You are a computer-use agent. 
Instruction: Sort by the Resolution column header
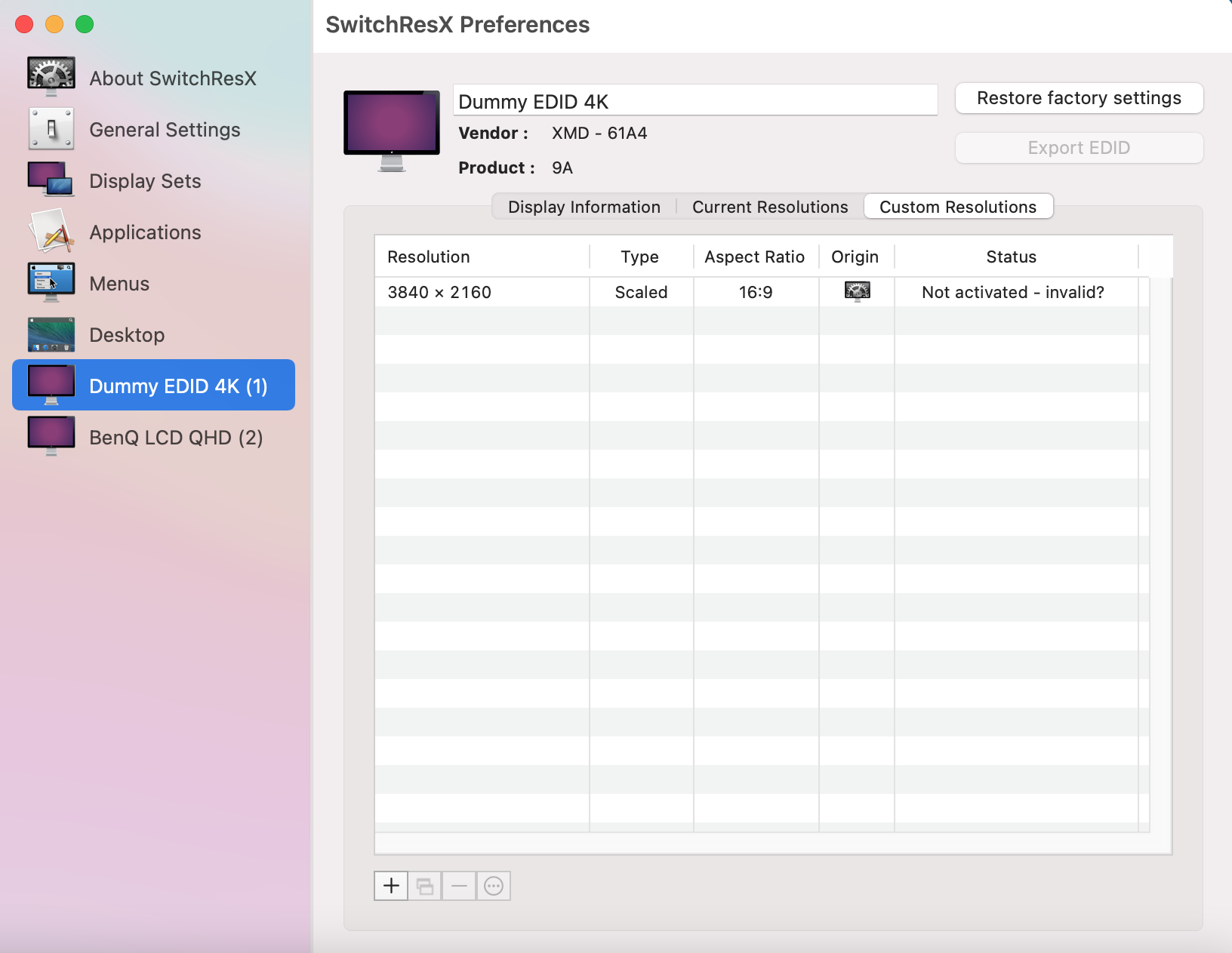[482, 257]
